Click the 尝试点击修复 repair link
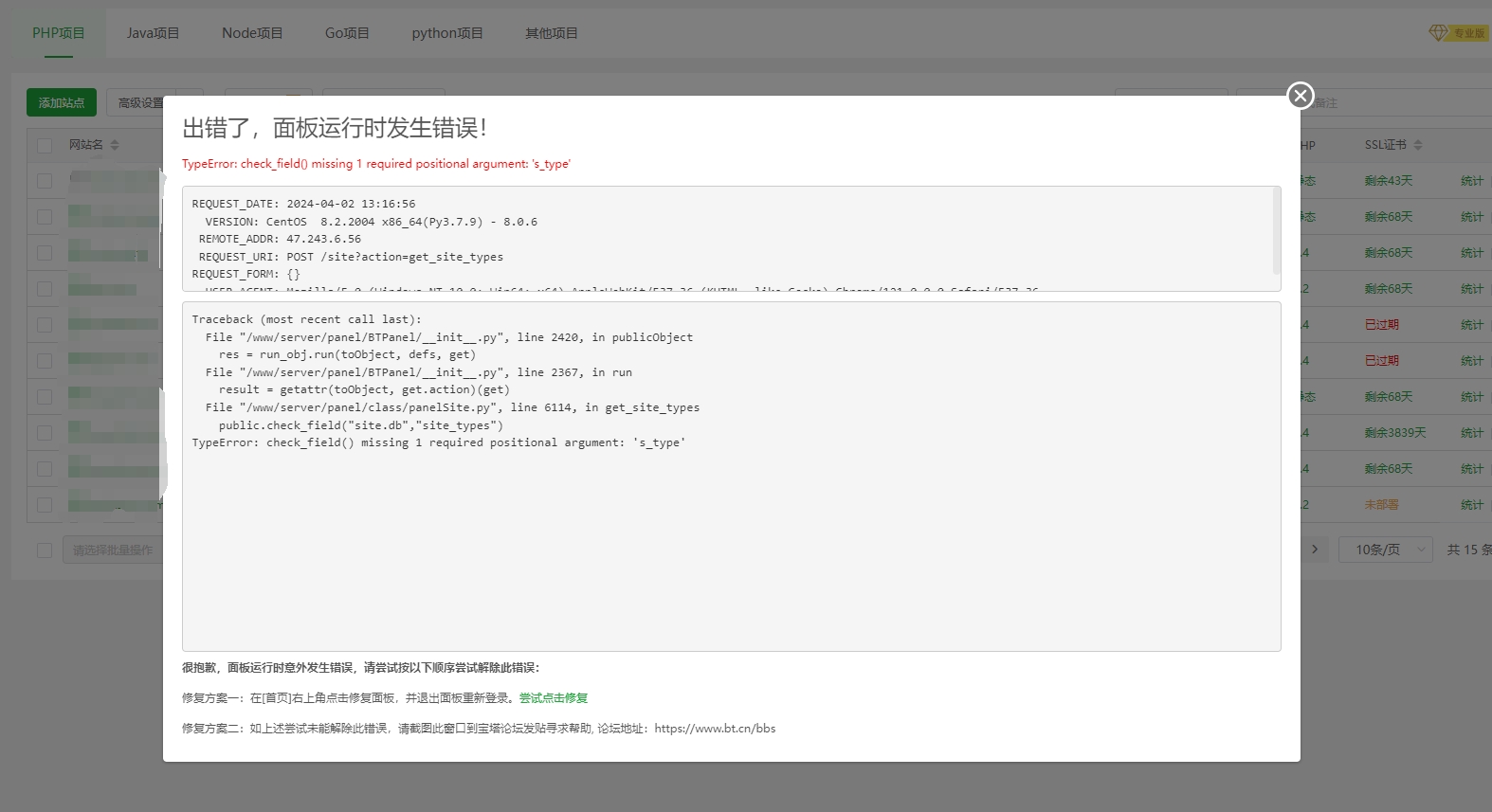1492x812 pixels. tap(554, 698)
